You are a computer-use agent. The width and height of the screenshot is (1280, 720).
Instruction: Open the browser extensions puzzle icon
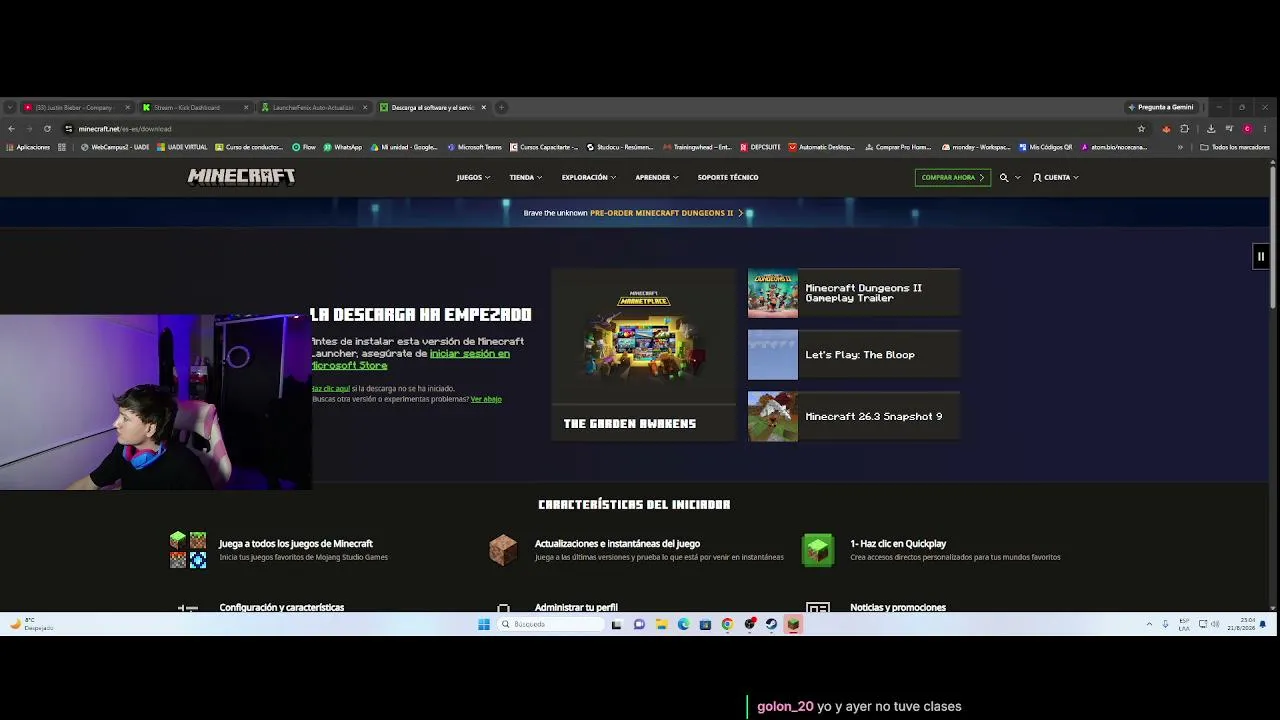click(1185, 128)
